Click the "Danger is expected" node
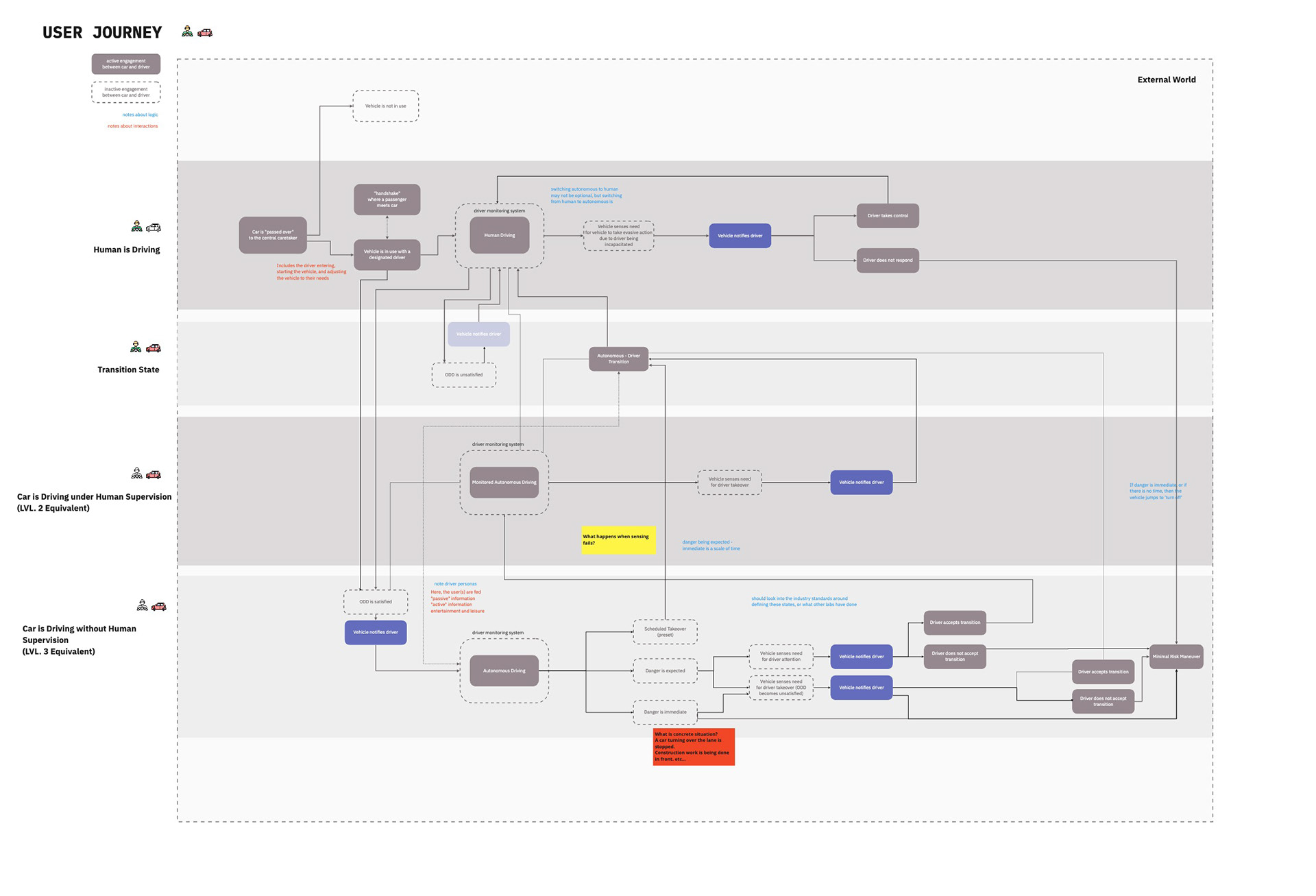The image size is (1316, 896). pyautogui.click(x=666, y=671)
